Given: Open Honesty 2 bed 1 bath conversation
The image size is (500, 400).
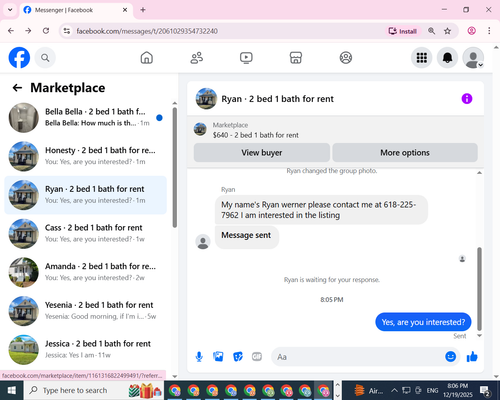Looking at the screenshot, I should click(85, 156).
